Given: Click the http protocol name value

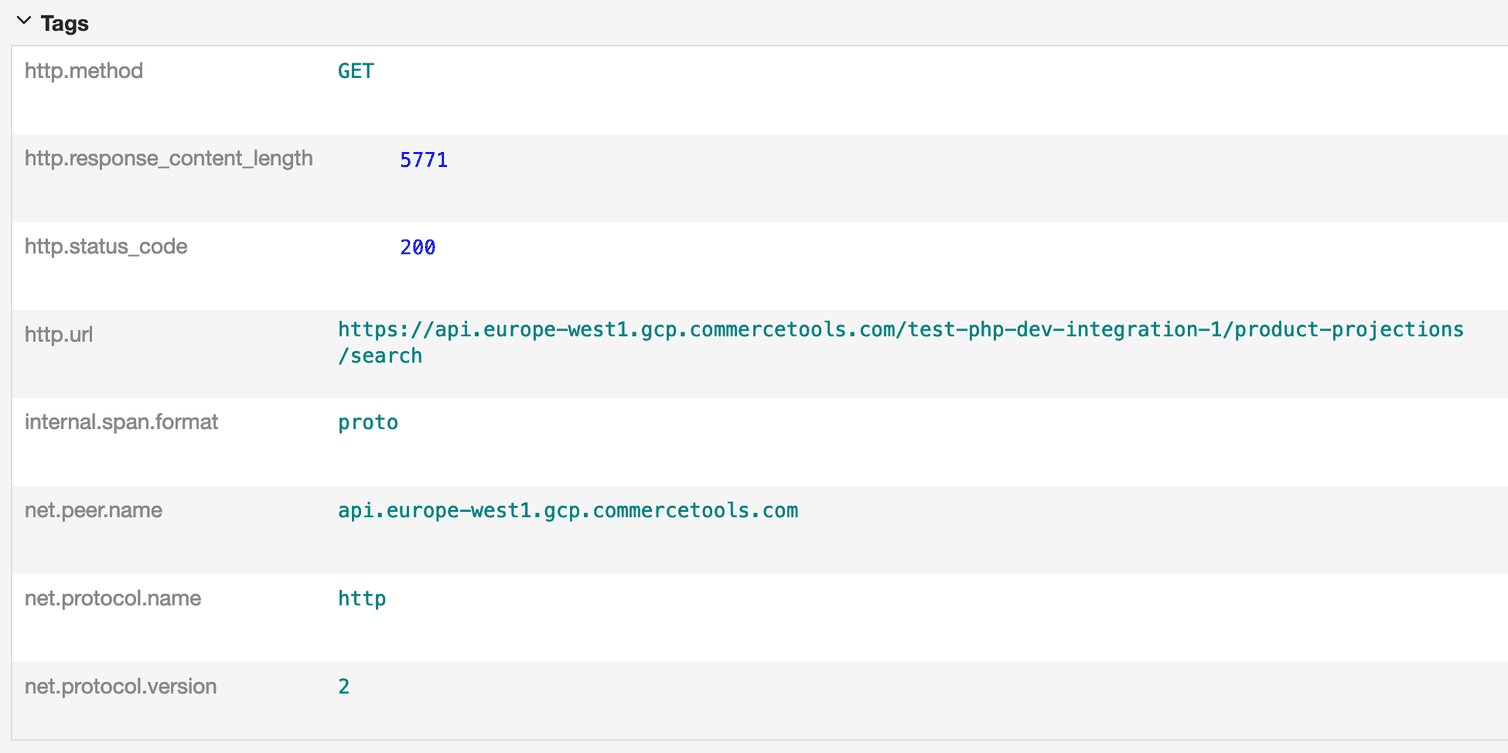Looking at the screenshot, I should [362, 599].
